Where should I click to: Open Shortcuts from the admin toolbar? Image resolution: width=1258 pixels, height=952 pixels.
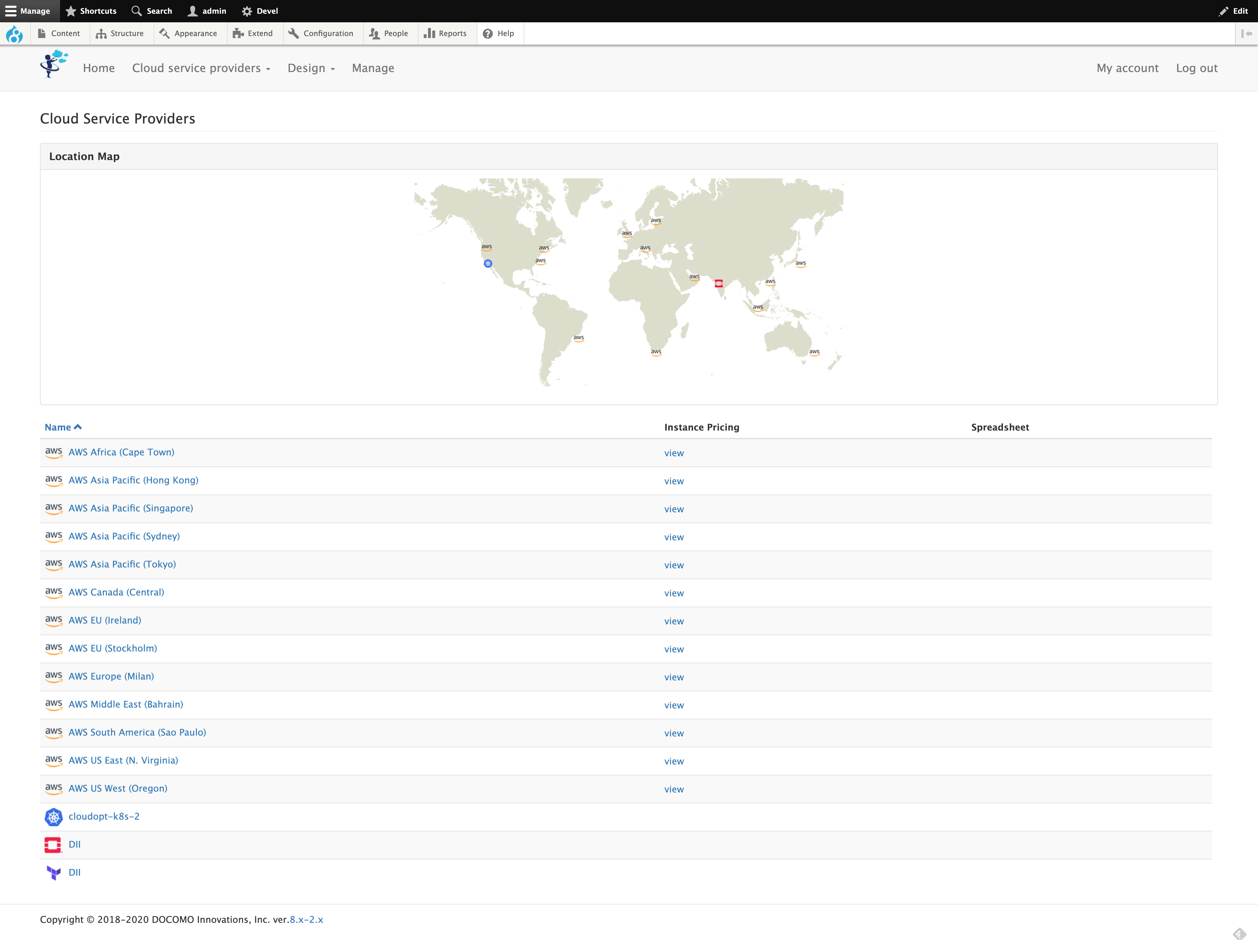click(x=91, y=11)
